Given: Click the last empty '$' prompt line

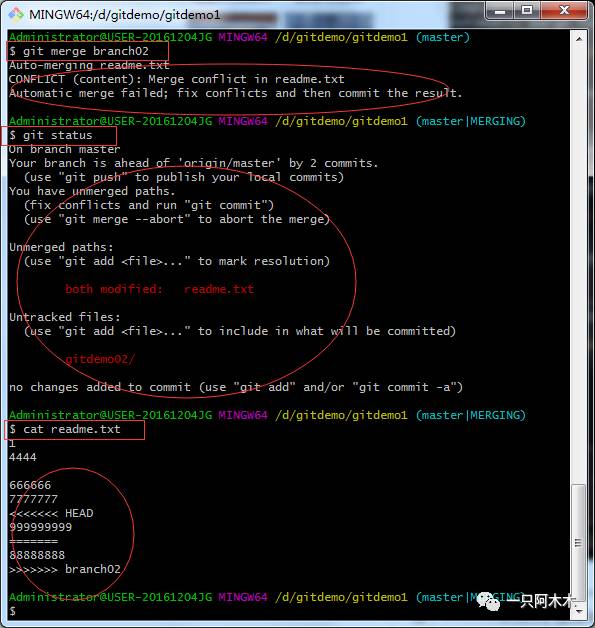Looking at the screenshot, I should point(12,611).
